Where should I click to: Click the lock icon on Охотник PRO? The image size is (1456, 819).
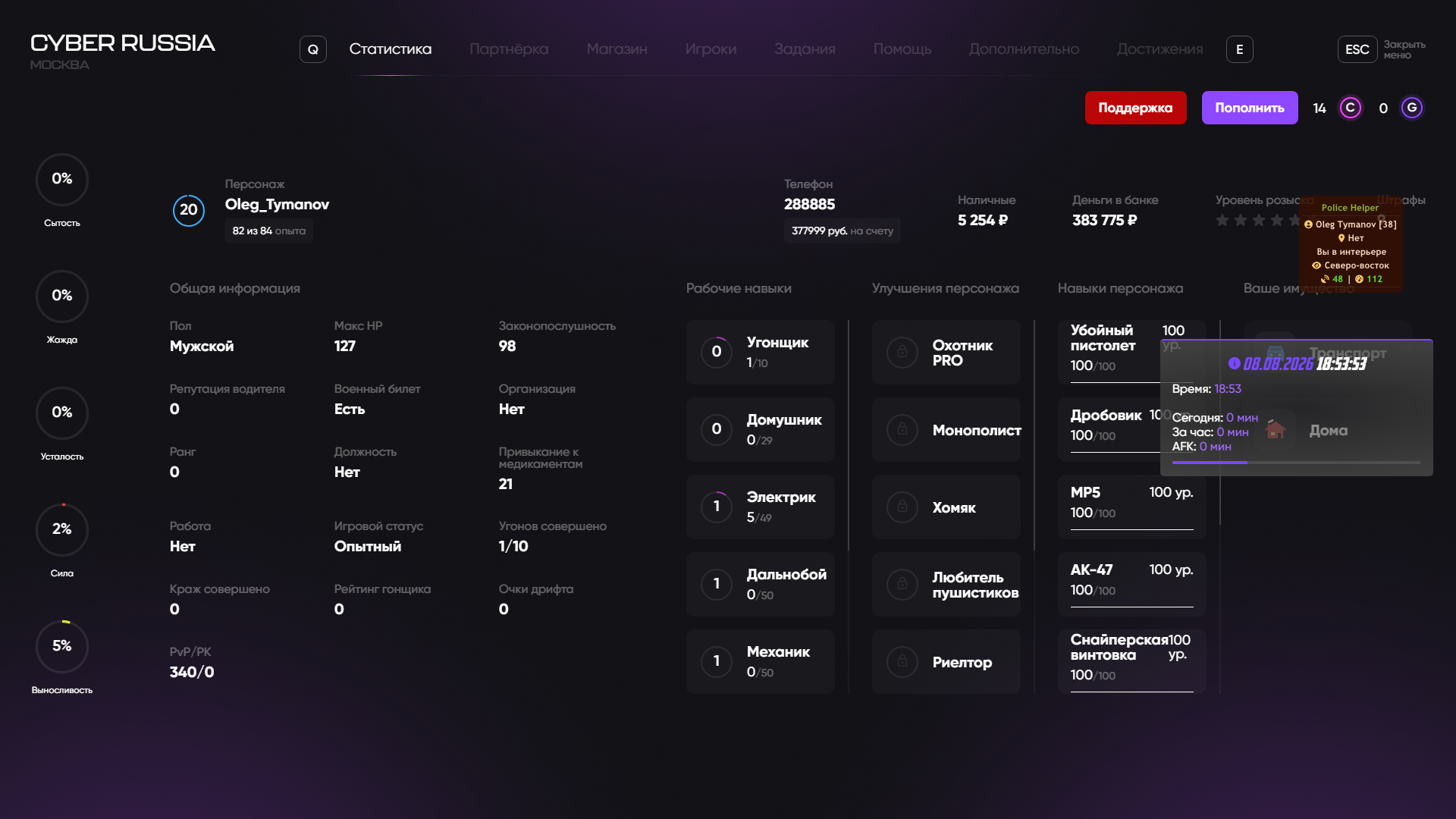pos(902,352)
